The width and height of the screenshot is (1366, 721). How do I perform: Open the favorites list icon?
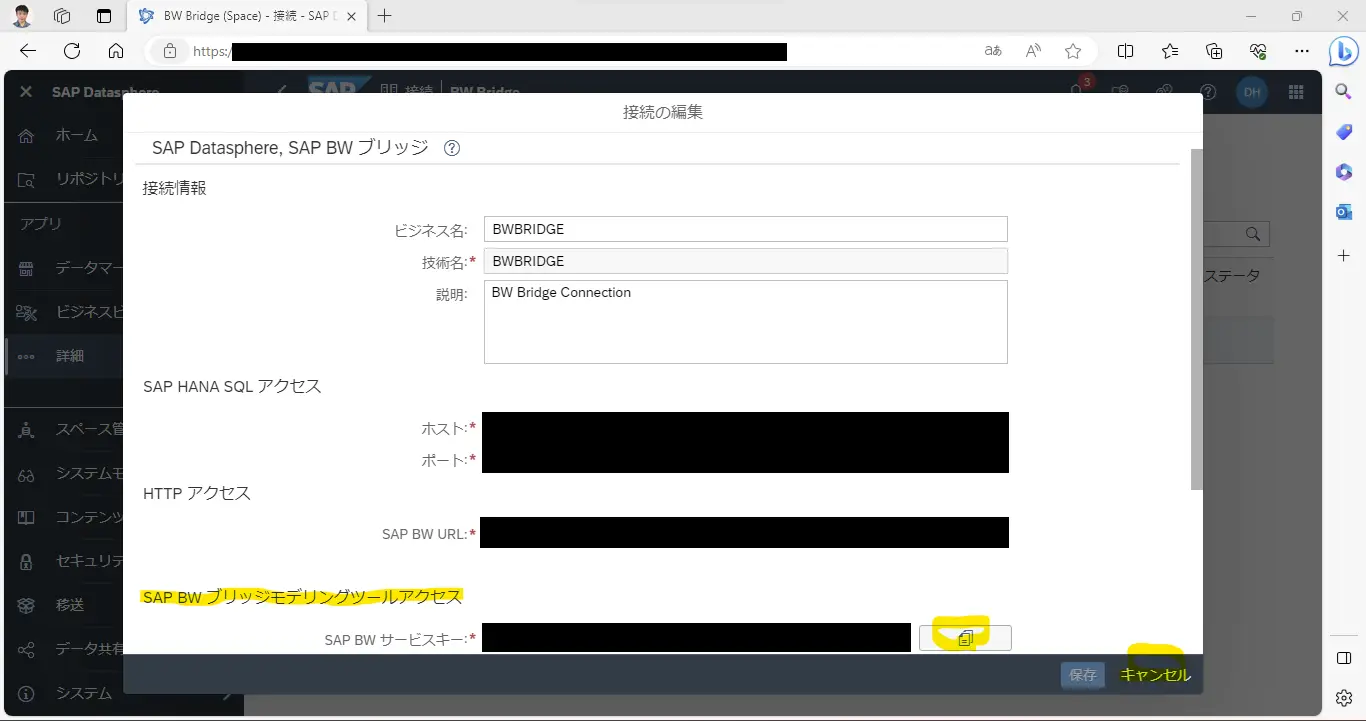click(x=1170, y=51)
